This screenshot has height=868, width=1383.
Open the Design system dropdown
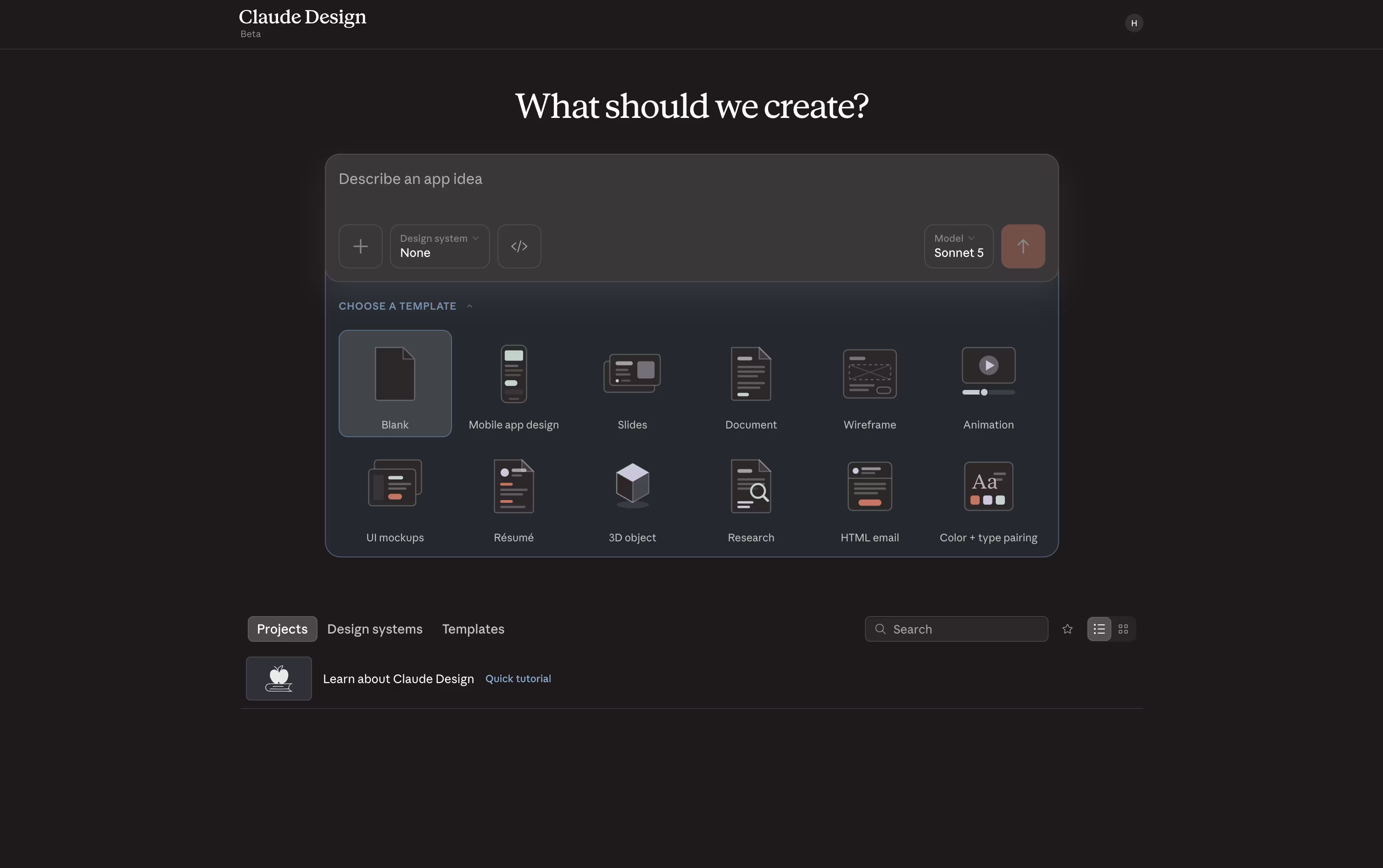(440, 246)
